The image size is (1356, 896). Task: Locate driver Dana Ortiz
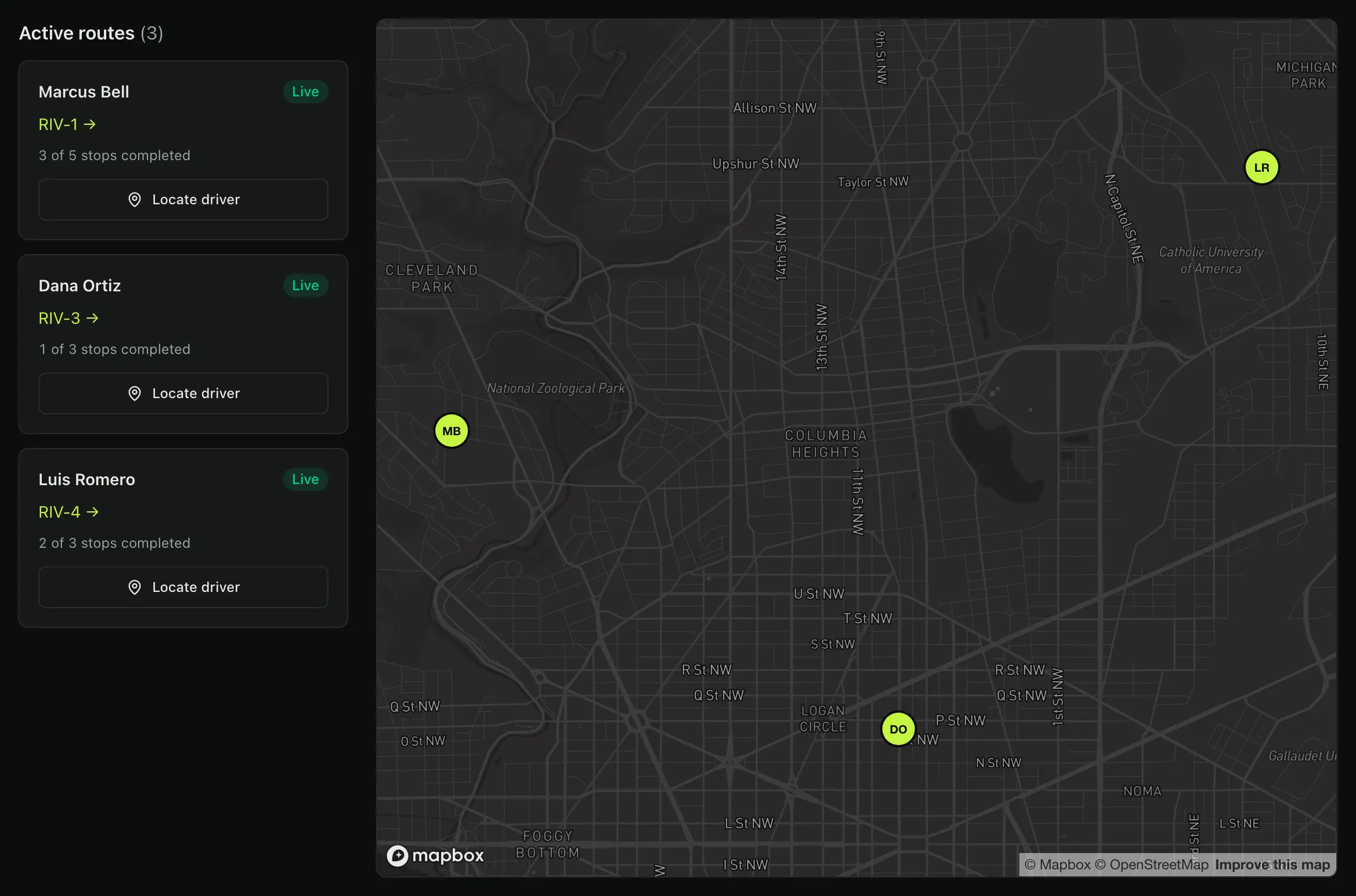click(183, 393)
